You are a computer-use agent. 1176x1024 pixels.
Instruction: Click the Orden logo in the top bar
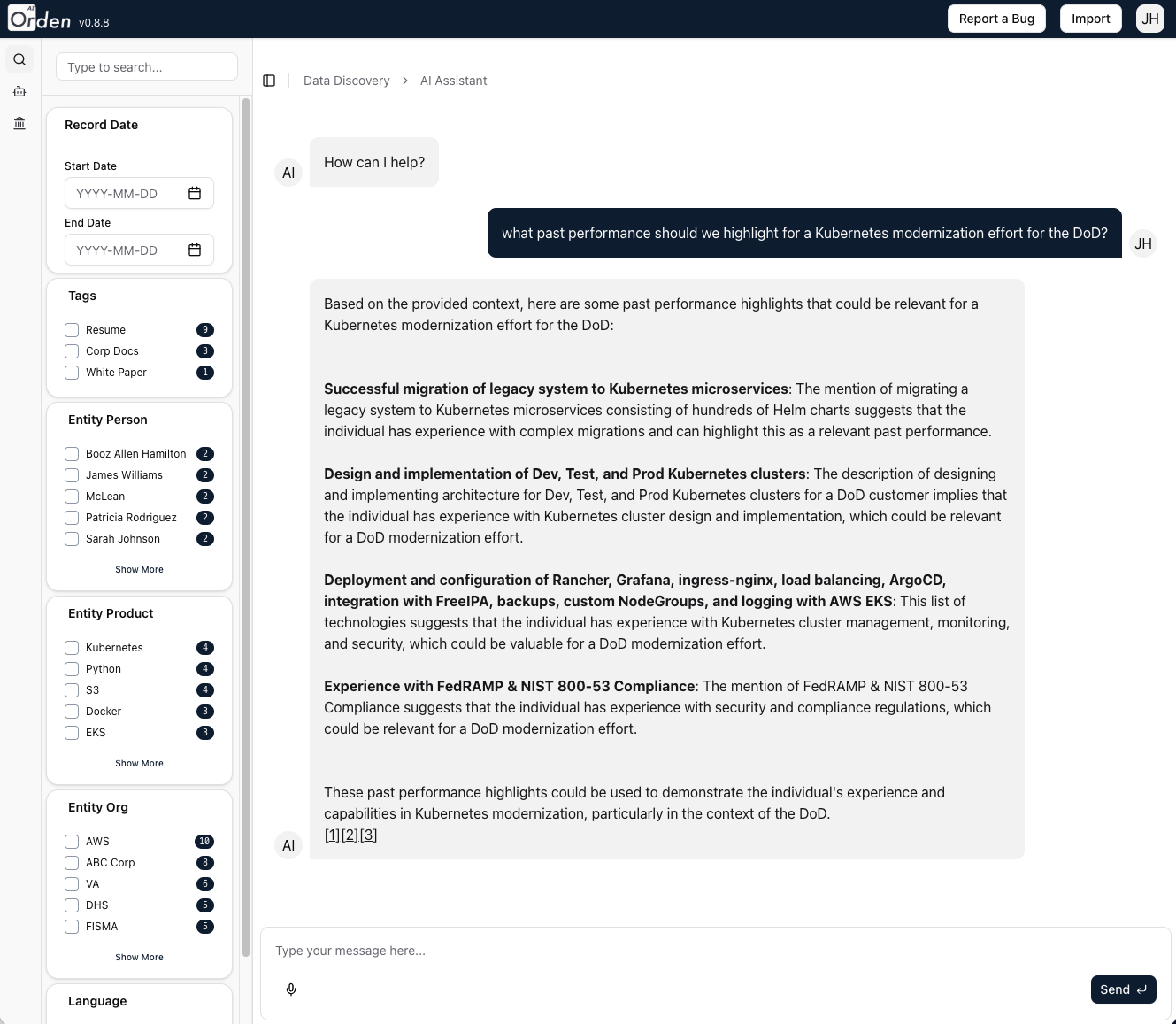(37, 18)
